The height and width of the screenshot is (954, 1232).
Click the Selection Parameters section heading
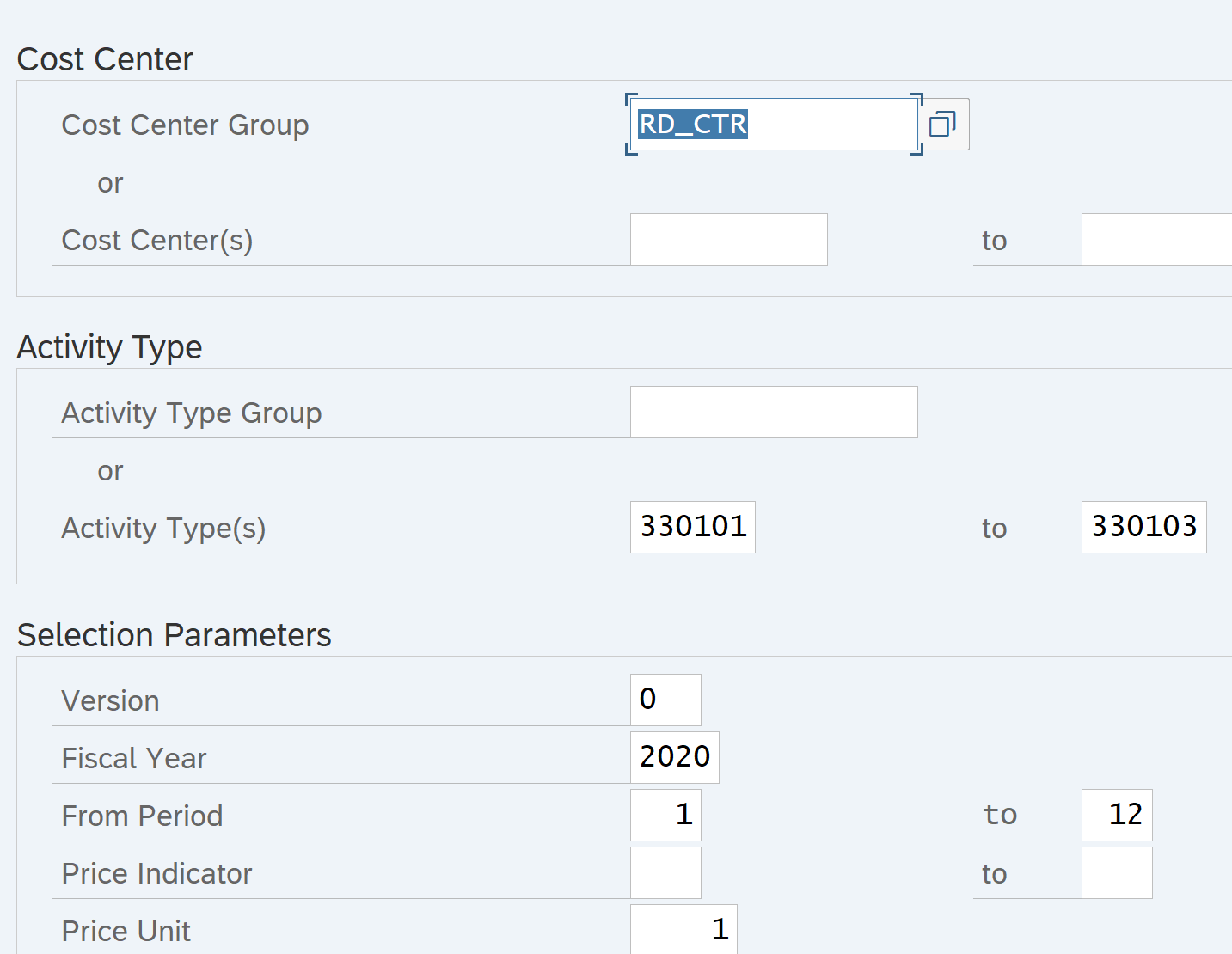click(x=174, y=635)
